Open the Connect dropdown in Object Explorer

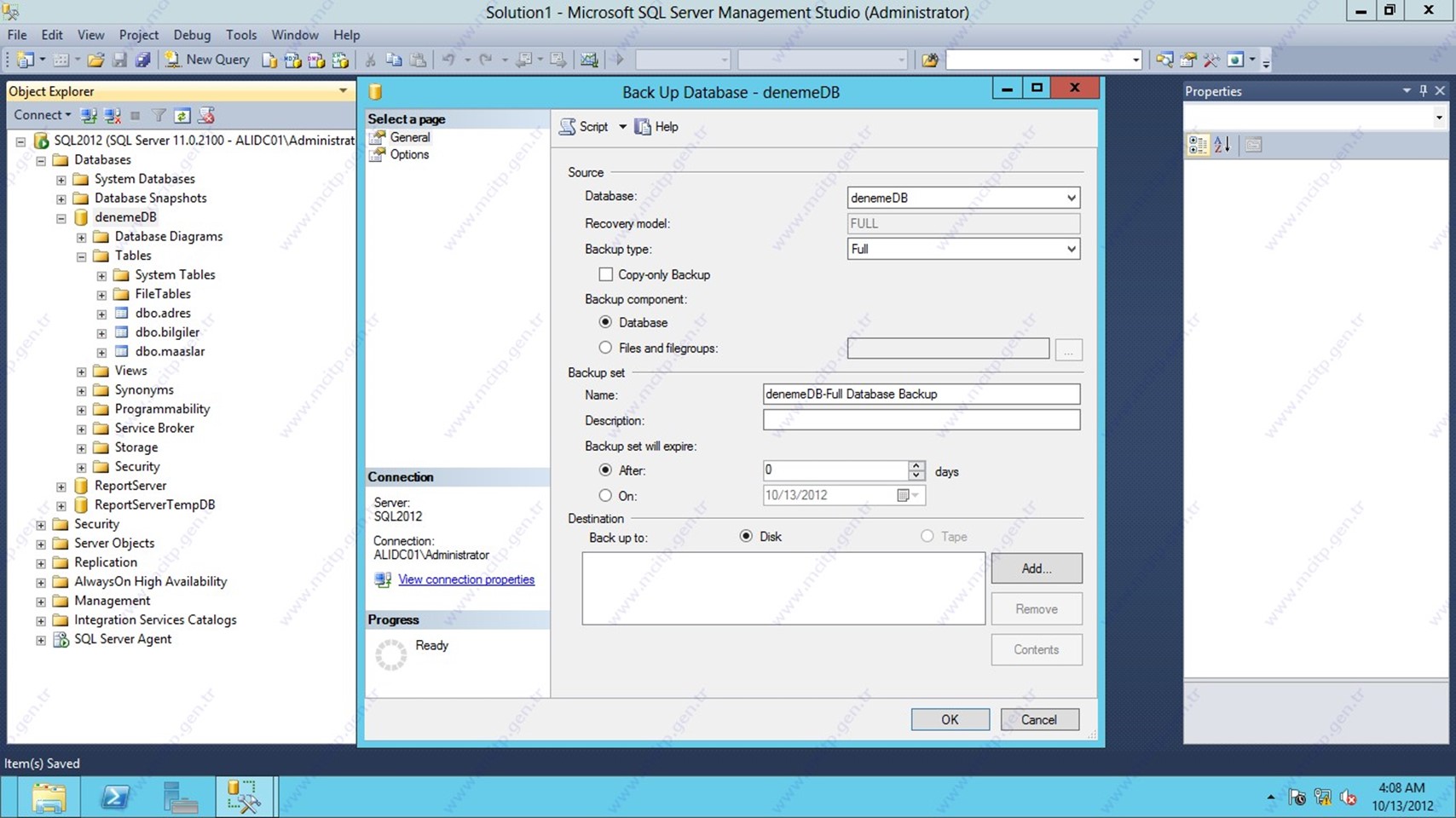[x=42, y=115]
